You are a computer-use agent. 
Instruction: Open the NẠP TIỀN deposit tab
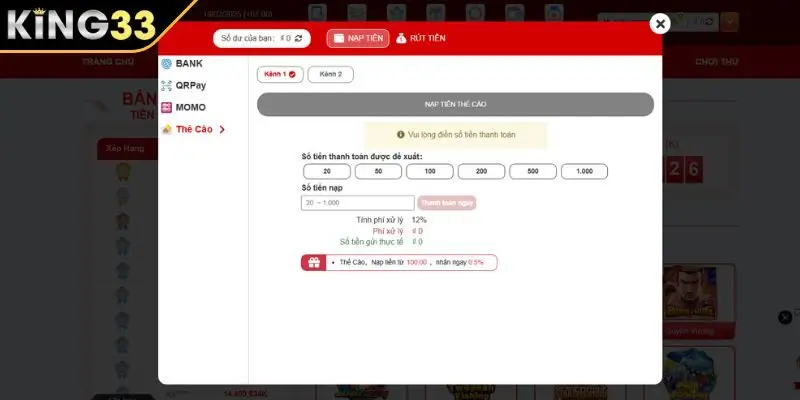click(357, 38)
